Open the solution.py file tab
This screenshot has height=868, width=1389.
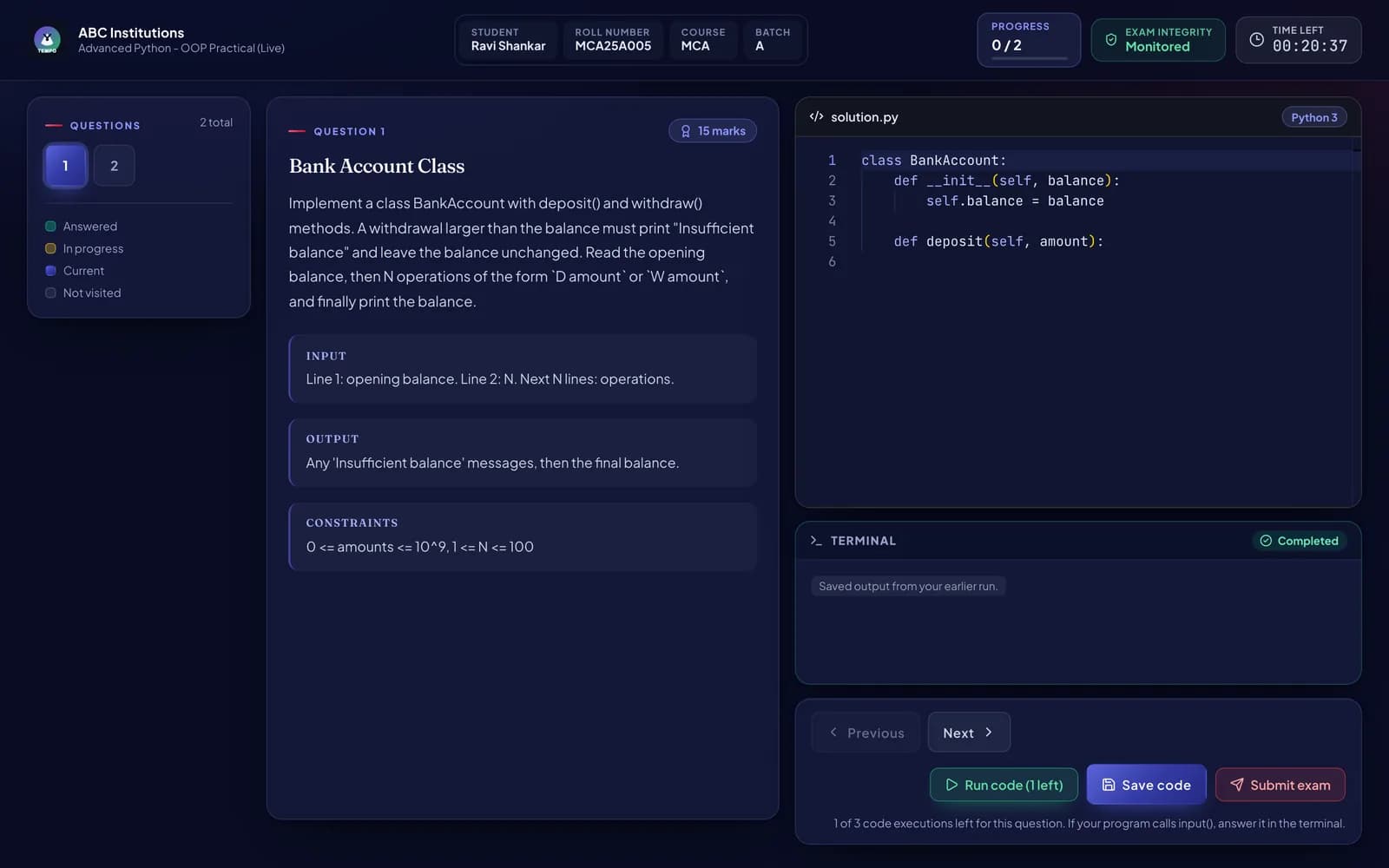864,117
